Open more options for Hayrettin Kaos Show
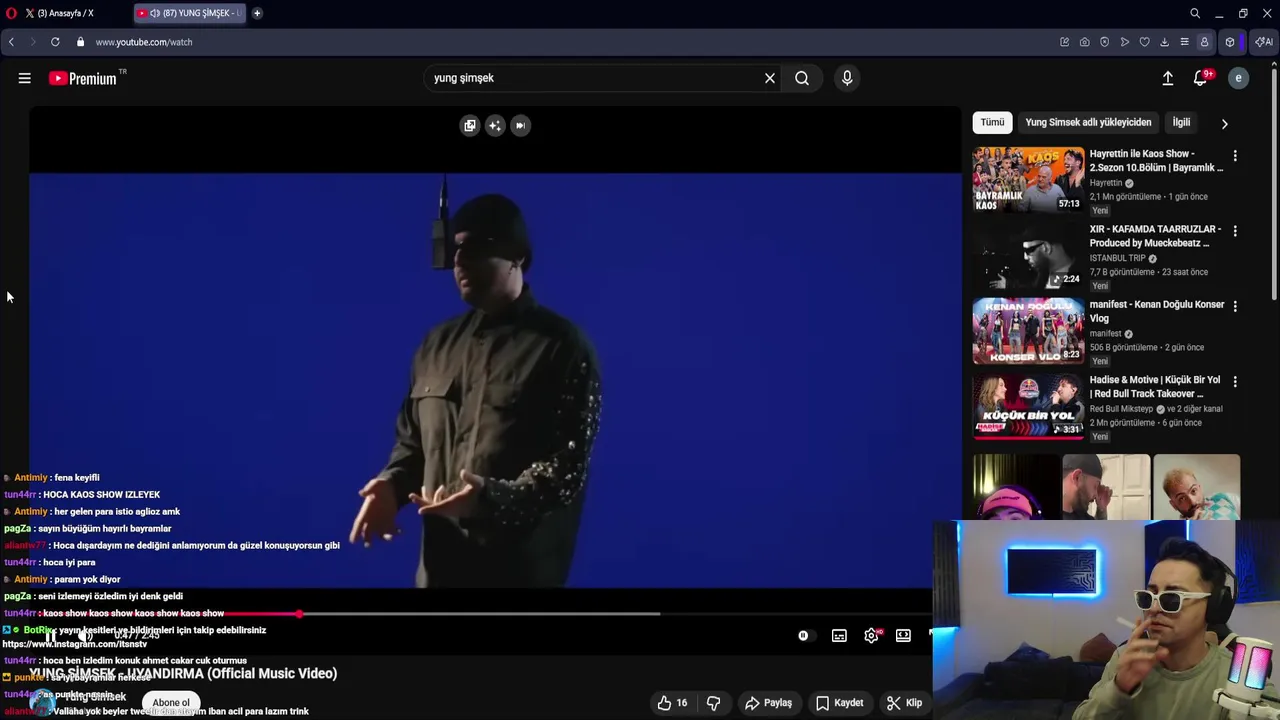 coord(1235,156)
